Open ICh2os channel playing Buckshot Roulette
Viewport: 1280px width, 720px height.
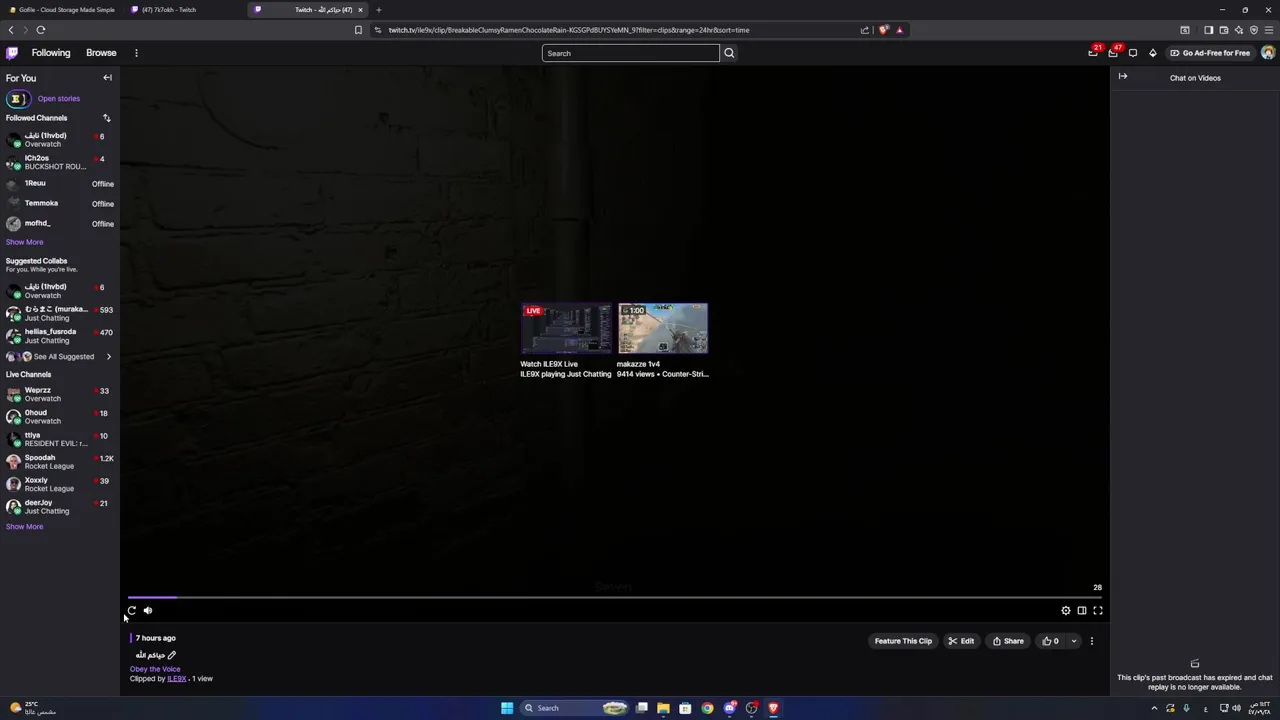60,162
